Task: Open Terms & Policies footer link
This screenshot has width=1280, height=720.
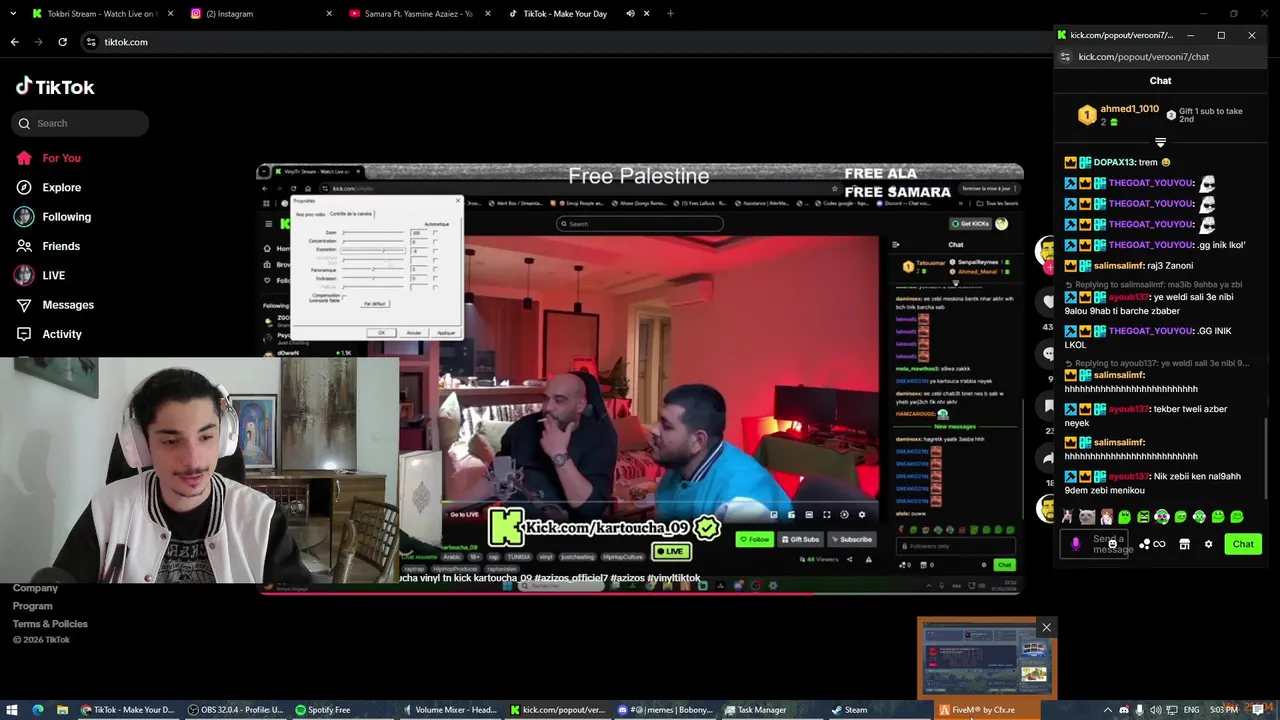Action: coord(50,624)
